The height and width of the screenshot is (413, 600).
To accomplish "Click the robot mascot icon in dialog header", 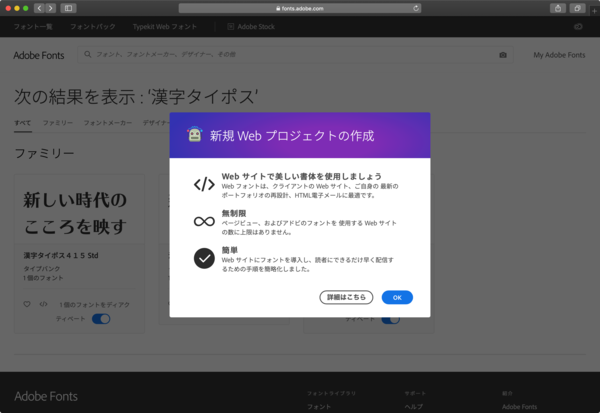I will (x=194, y=134).
